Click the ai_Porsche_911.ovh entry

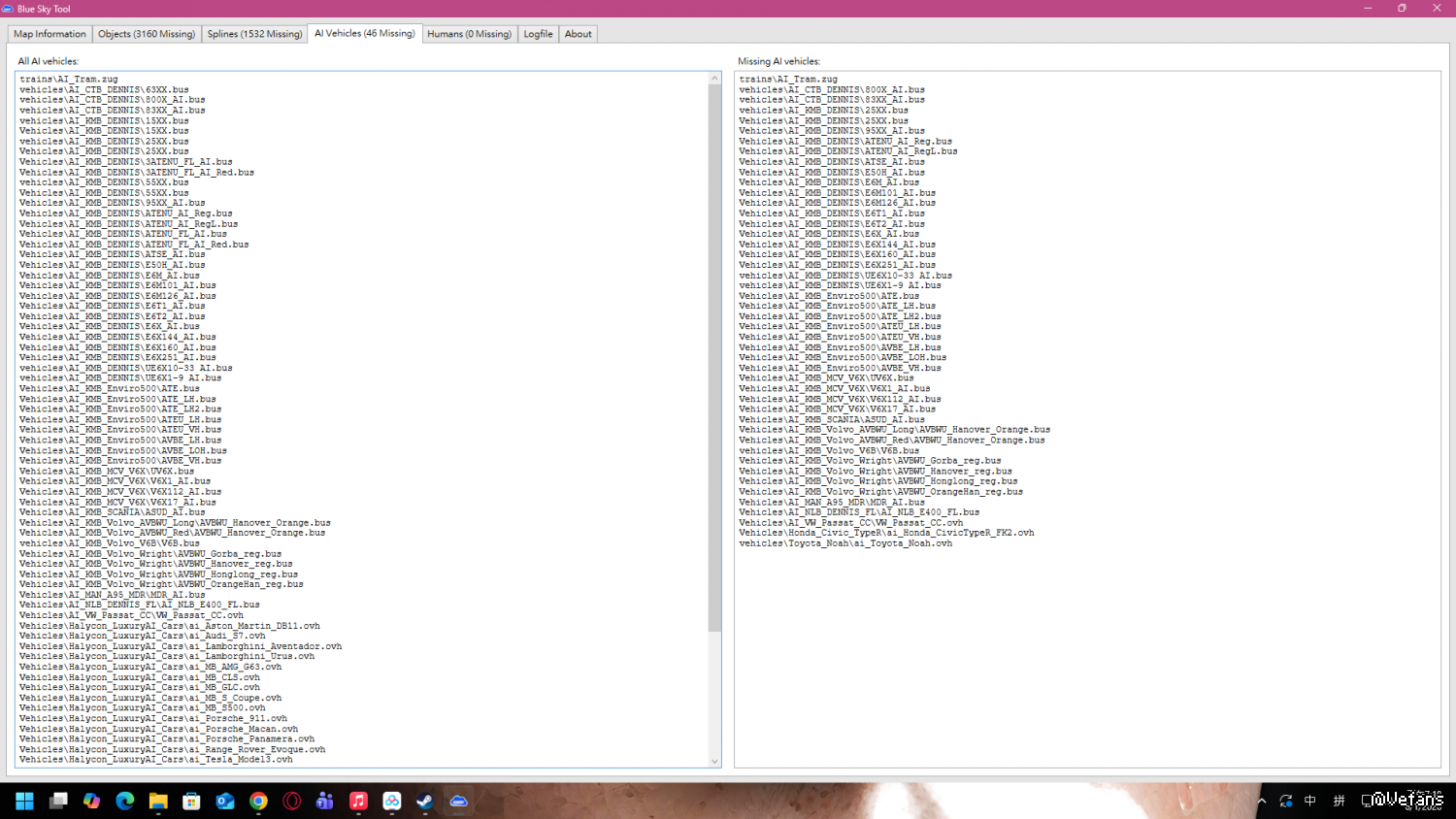pyautogui.click(x=153, y=718)
